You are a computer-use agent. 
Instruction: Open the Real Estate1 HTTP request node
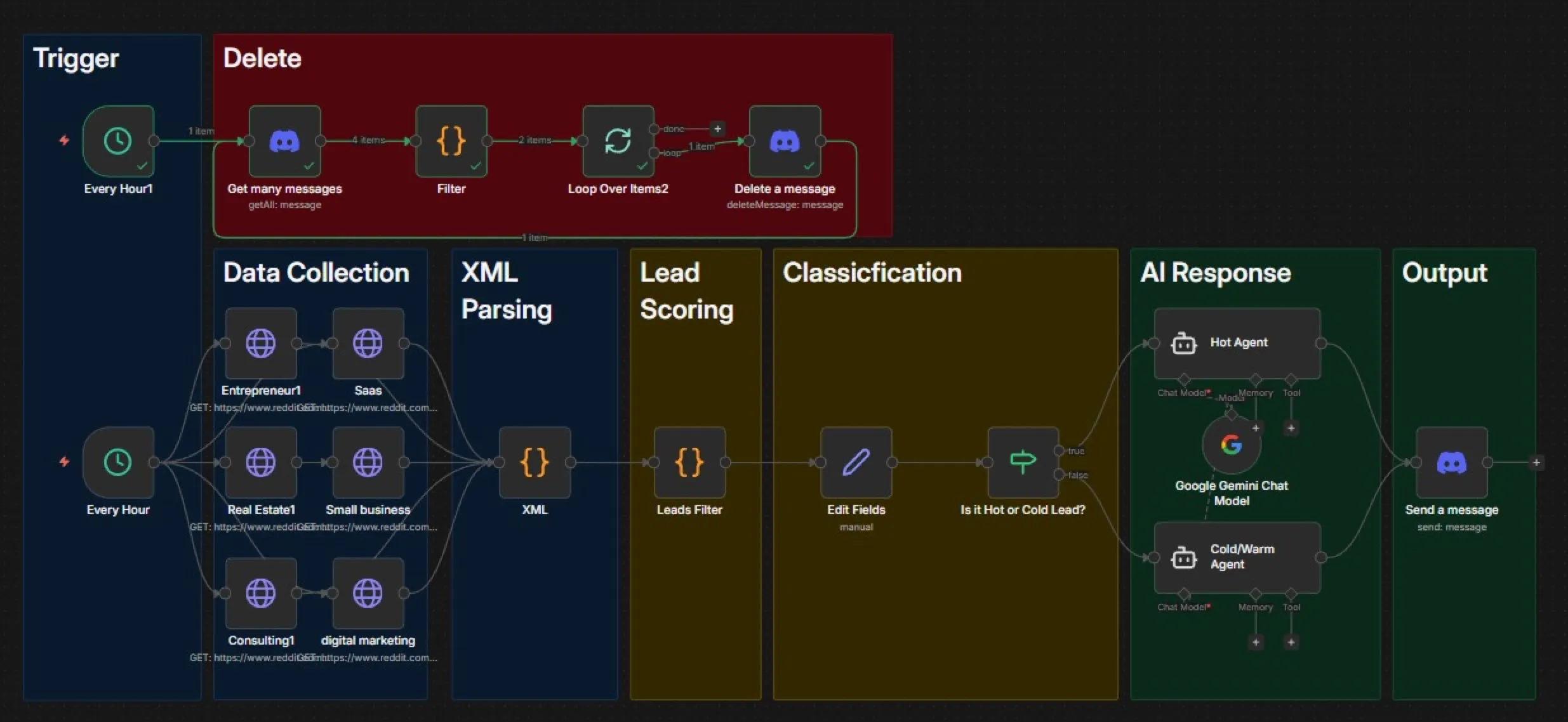coord(261,462)
